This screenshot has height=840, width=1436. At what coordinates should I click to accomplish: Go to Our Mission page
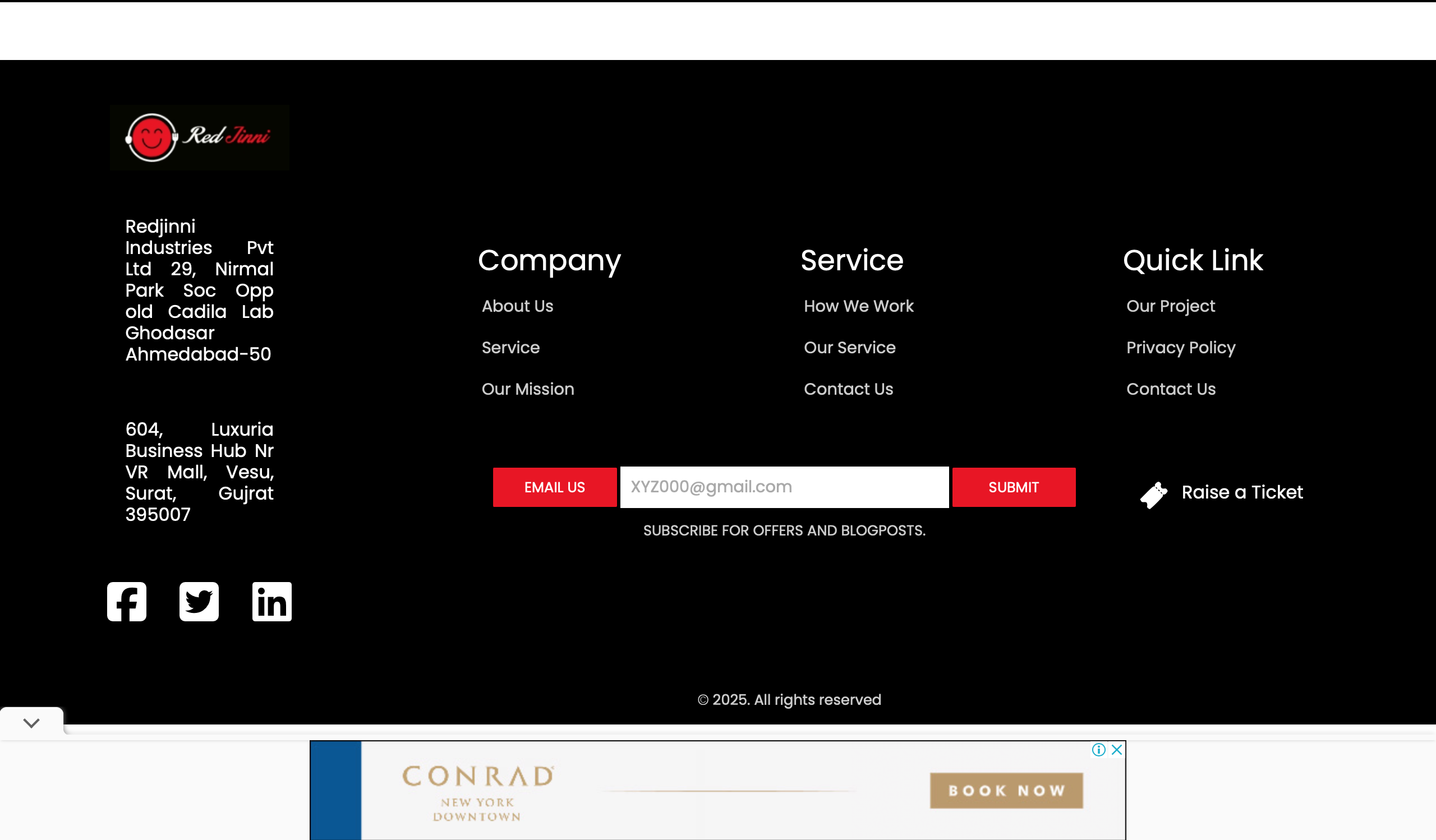(528, 389)
